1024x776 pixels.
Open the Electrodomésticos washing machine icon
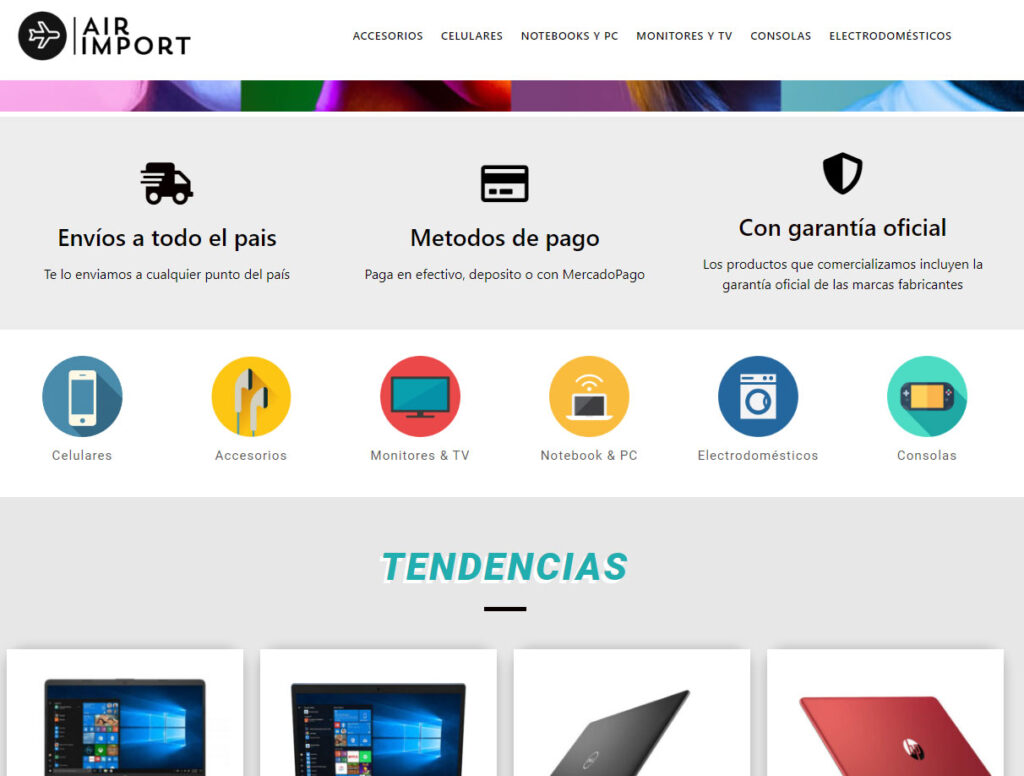(758, 396)
